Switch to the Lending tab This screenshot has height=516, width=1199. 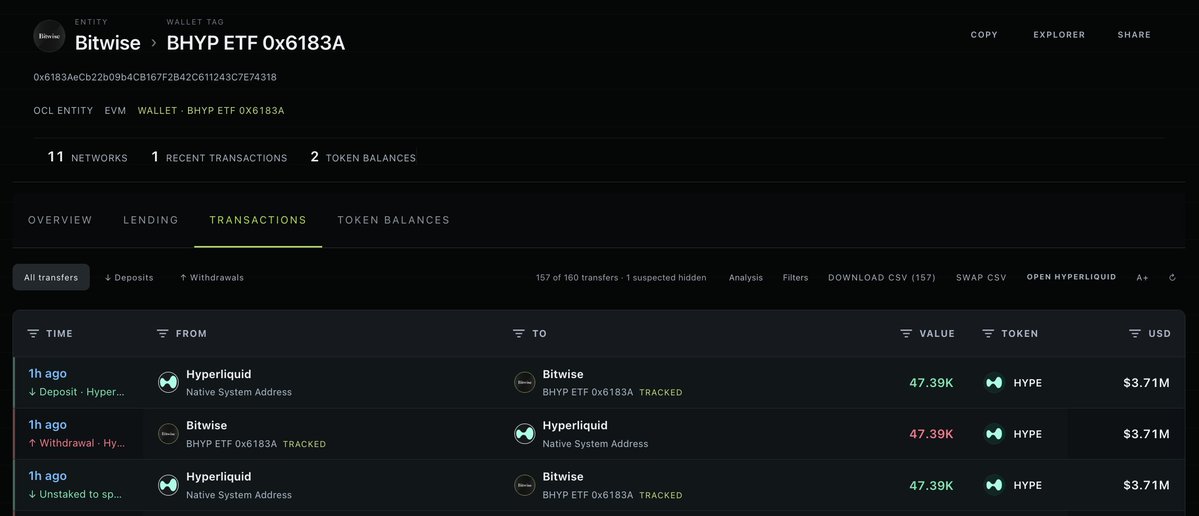click(151, 220)
